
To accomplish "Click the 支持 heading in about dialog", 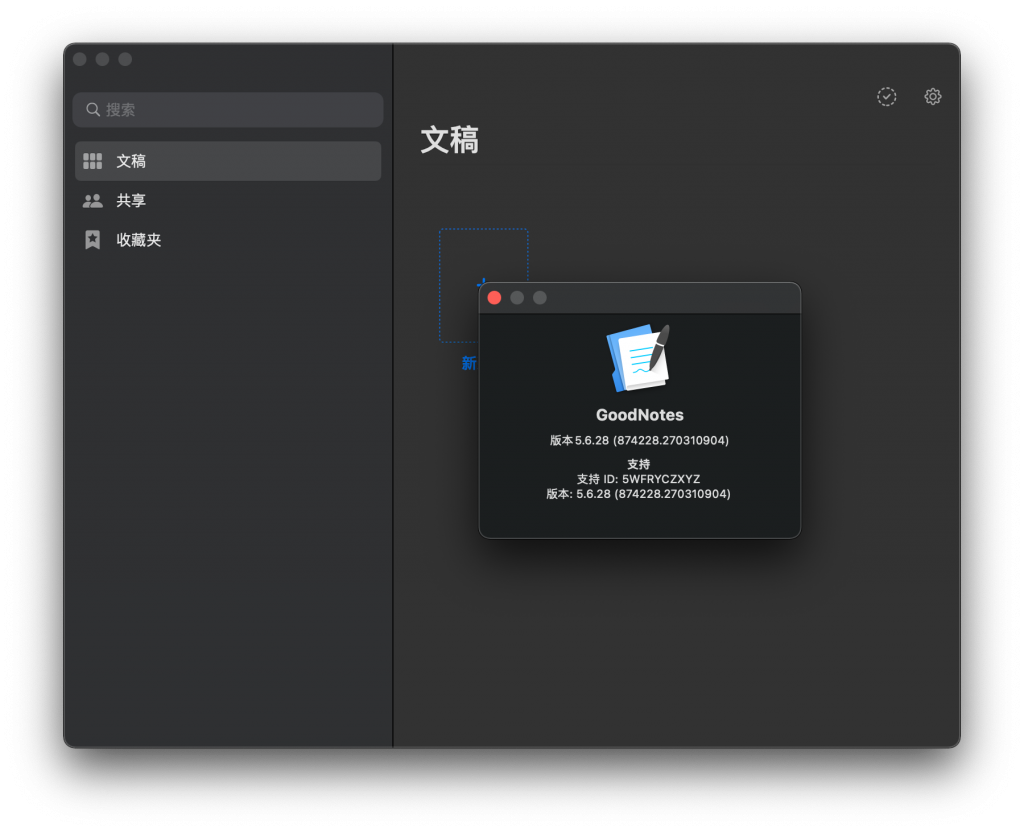I will click(639, 464).
